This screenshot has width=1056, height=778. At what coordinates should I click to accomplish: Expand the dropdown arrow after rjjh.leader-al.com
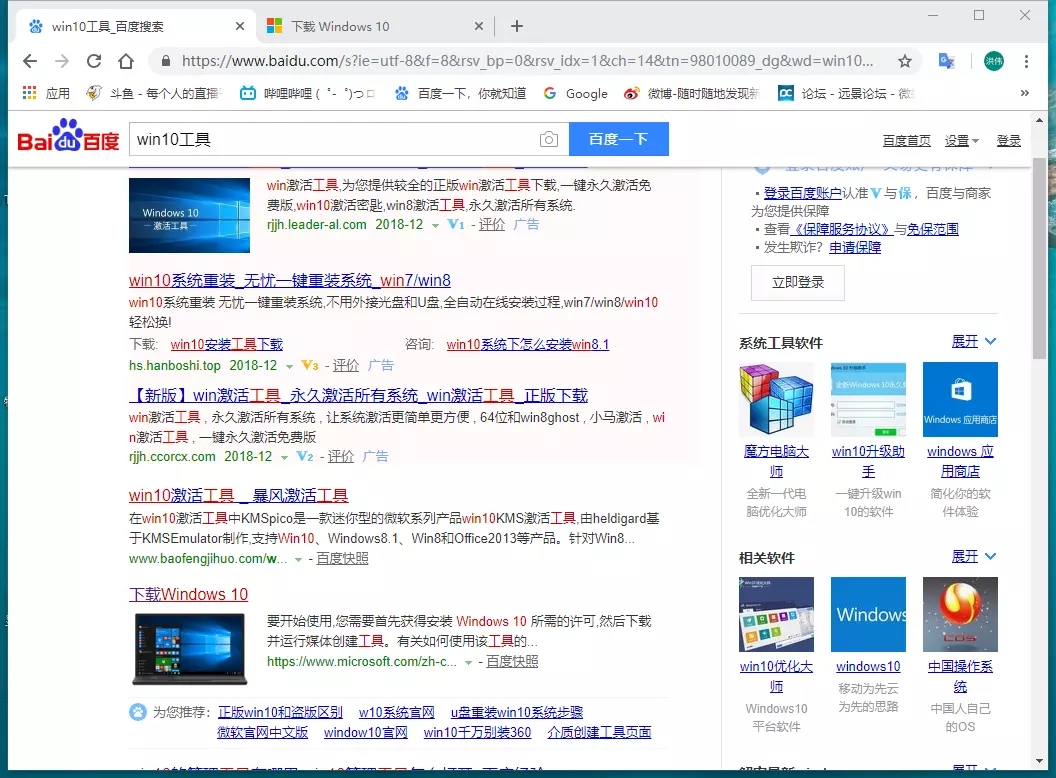tap(435, 226)
